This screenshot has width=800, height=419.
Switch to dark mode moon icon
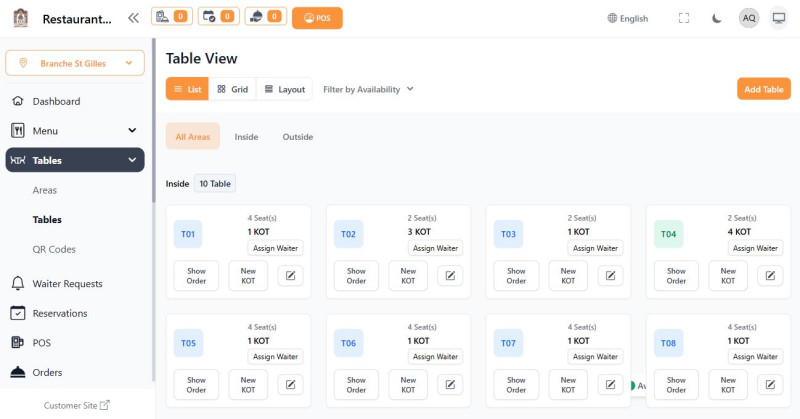[716, 18]
